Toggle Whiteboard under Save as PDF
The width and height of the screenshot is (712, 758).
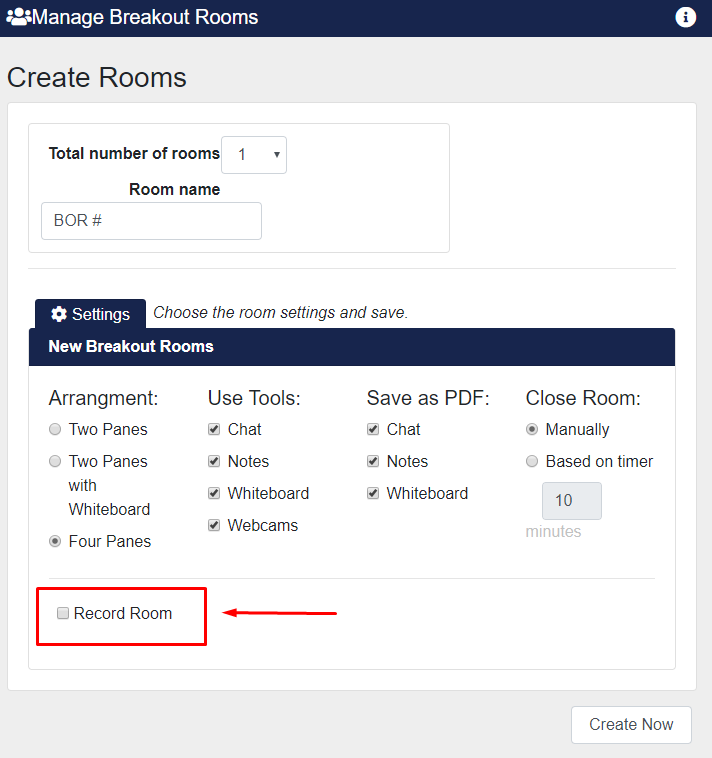point(373,494)
